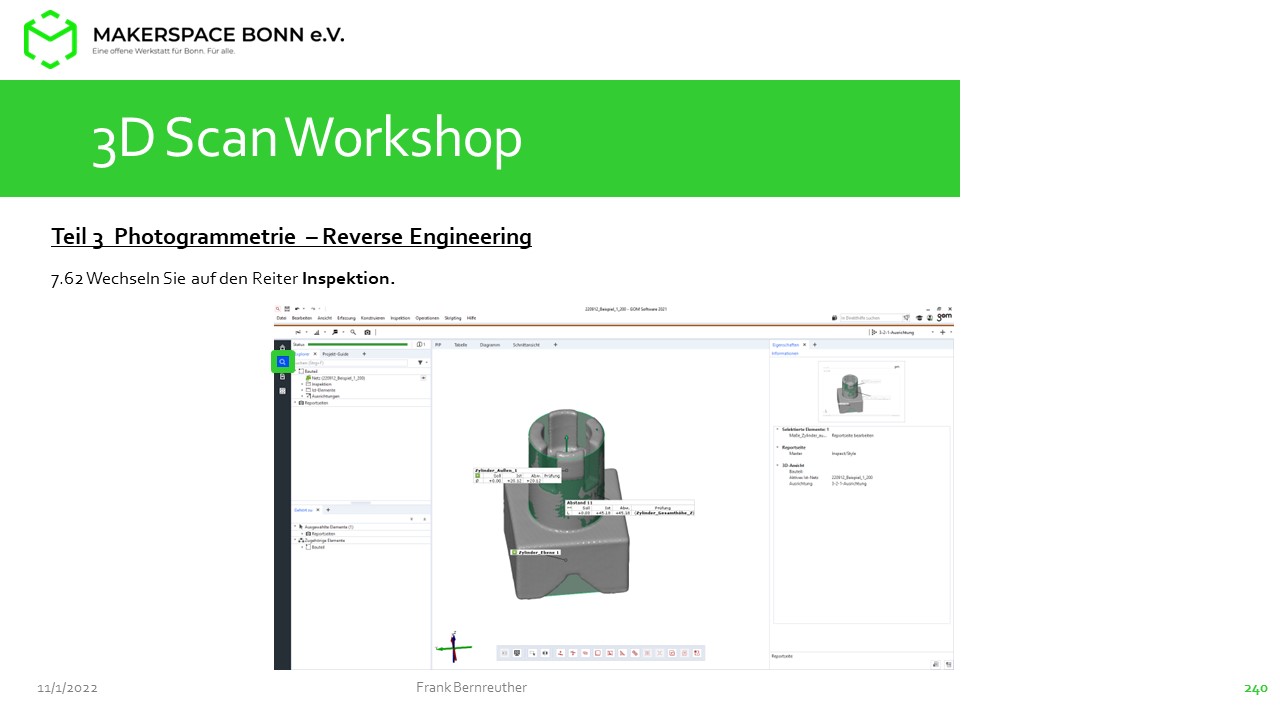Open the Operationen menu
The image size is (1280, 720).
427,318
